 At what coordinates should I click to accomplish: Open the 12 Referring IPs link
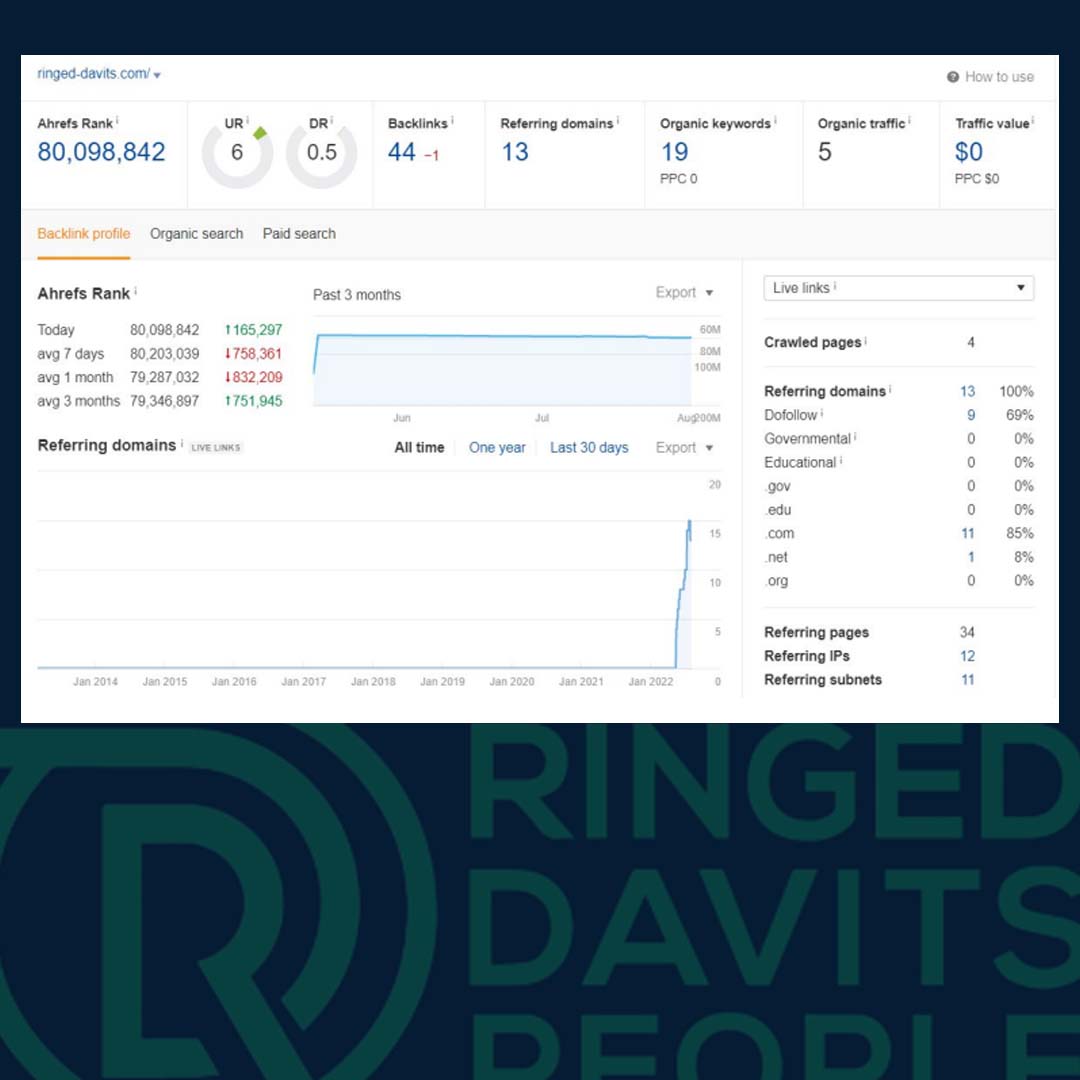click(x=967, y=656)
